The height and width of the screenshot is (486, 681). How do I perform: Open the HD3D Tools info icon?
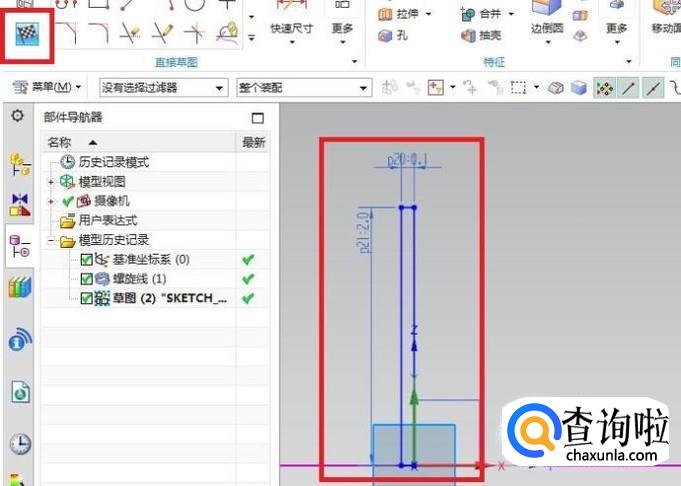pos(20,342)
